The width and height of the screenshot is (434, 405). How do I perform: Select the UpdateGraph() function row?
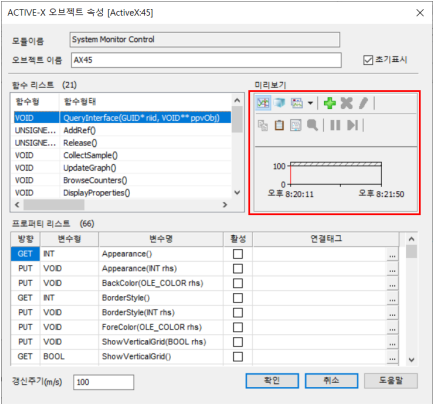click(x=122, y=168)
